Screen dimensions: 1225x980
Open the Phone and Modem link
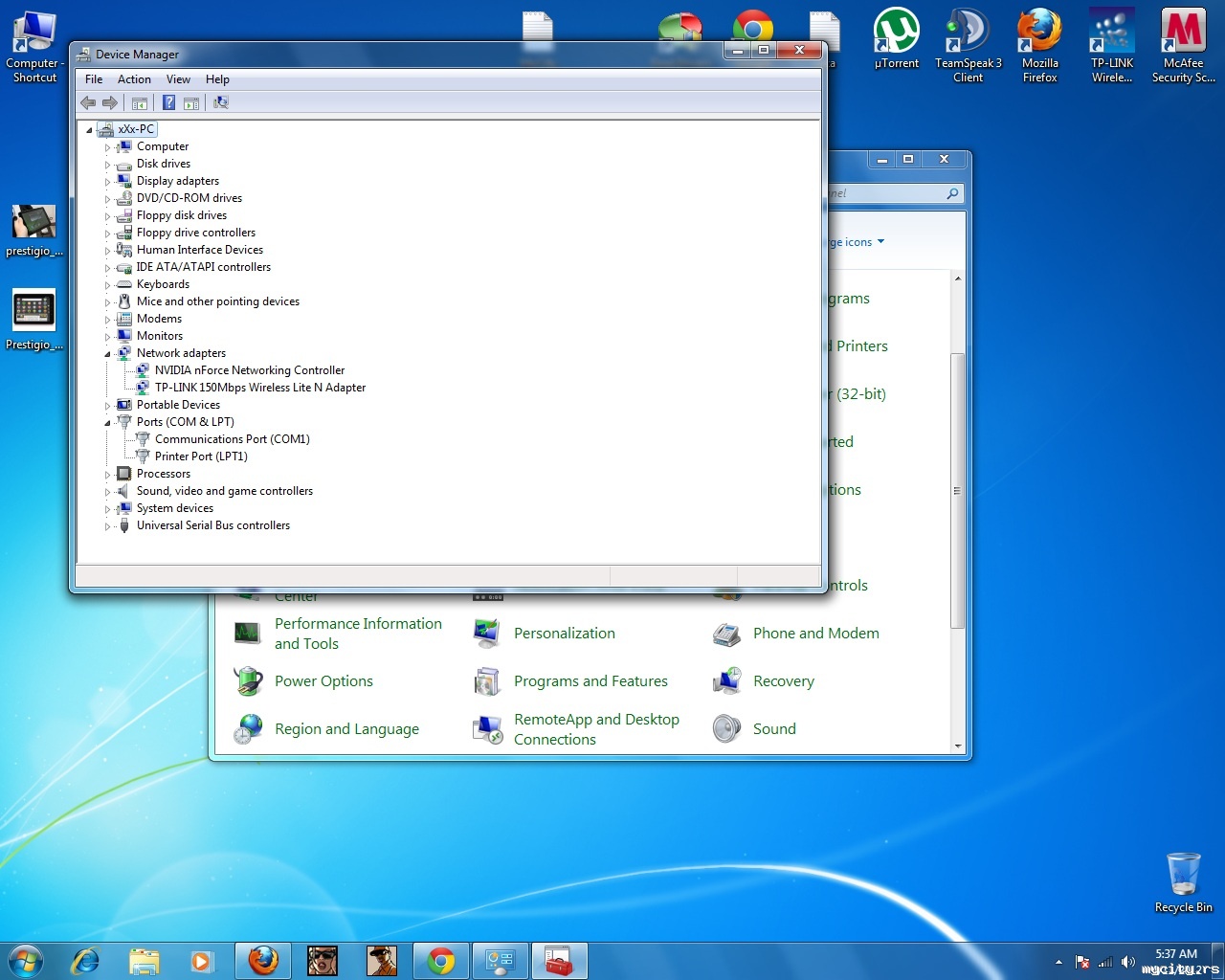[x=815, y=633]
